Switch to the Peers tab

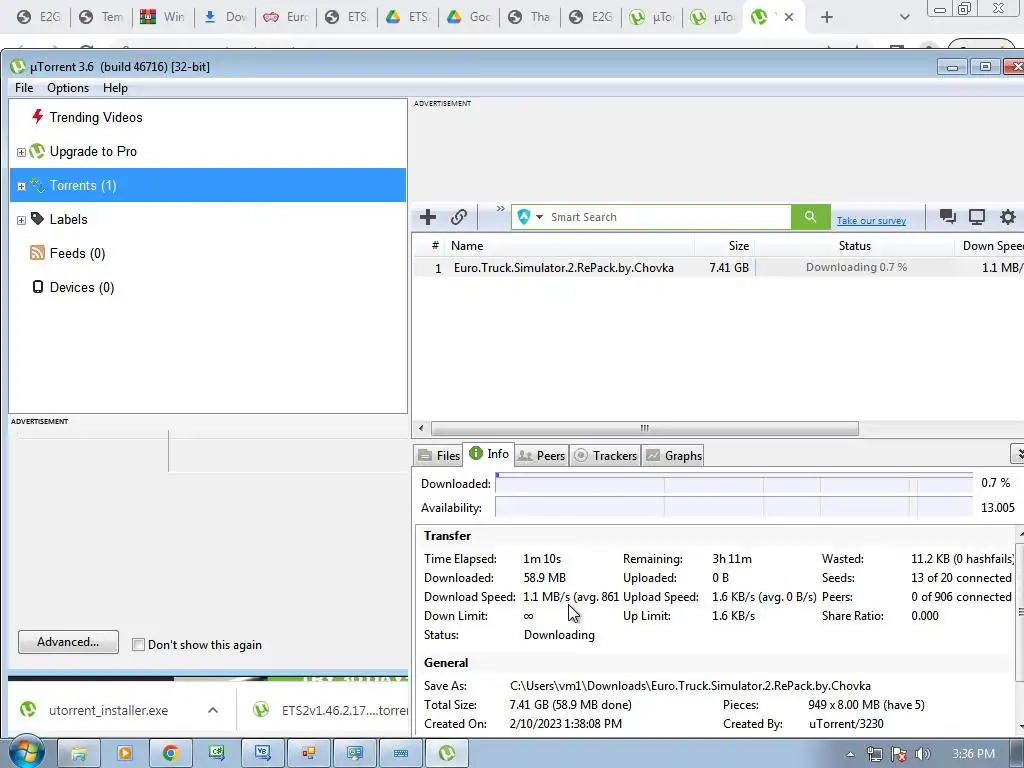point(541,455)
